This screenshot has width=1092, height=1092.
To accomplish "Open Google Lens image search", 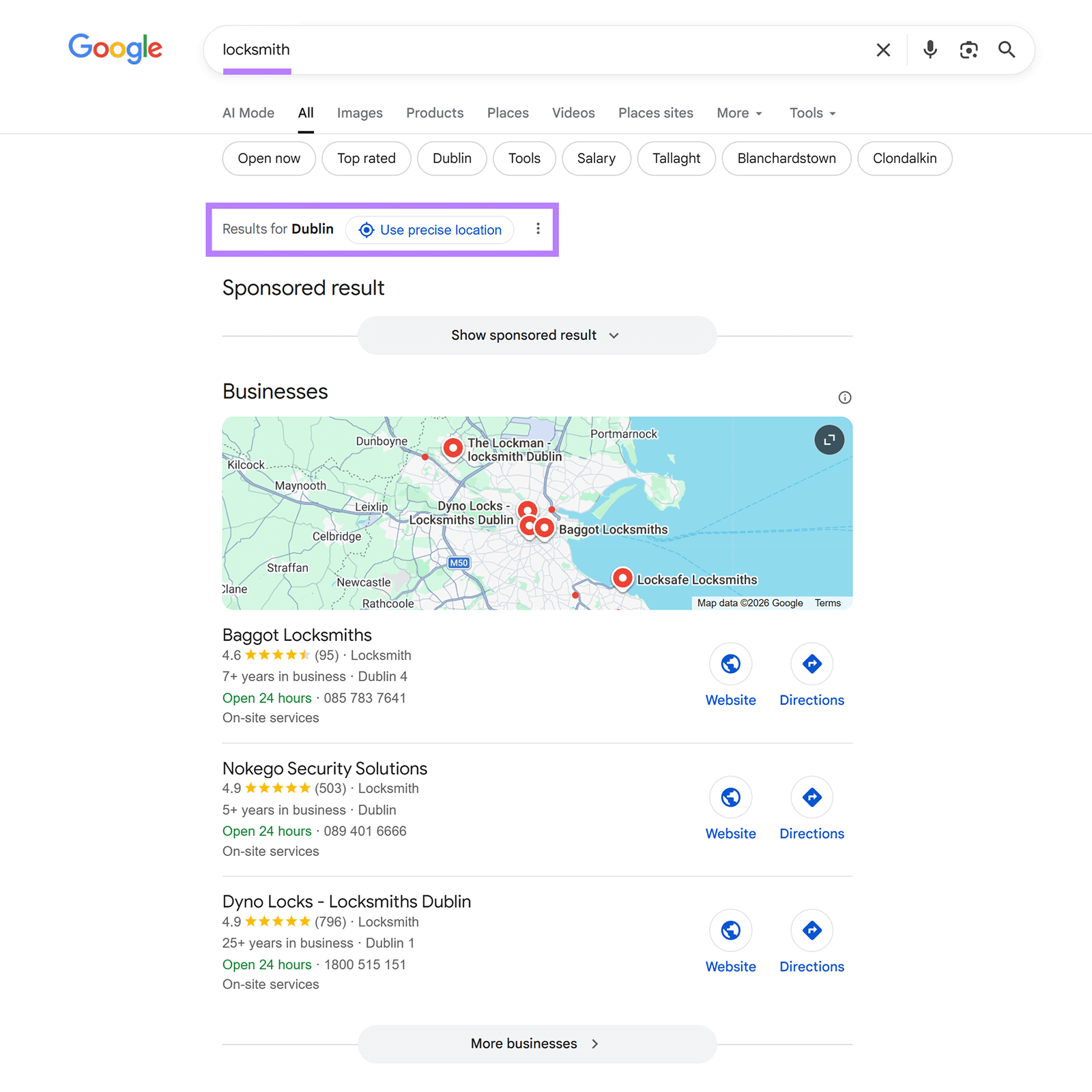I will tap(968, 49).
